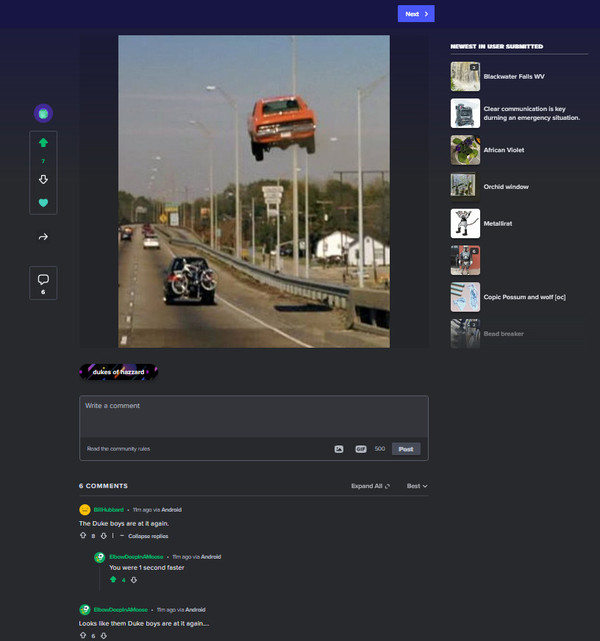Image resolution: width=600 pixels, height=641 pixels.
Task: Open the Orchid window thumbnail
Action: coord(465,187)
